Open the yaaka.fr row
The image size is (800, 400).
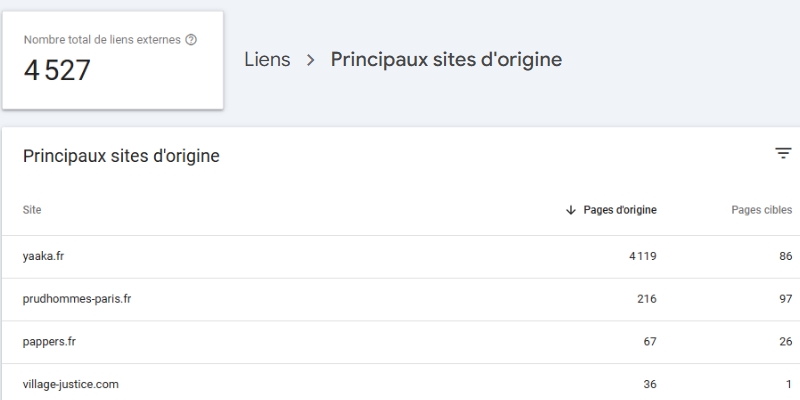tap(44, 256)
